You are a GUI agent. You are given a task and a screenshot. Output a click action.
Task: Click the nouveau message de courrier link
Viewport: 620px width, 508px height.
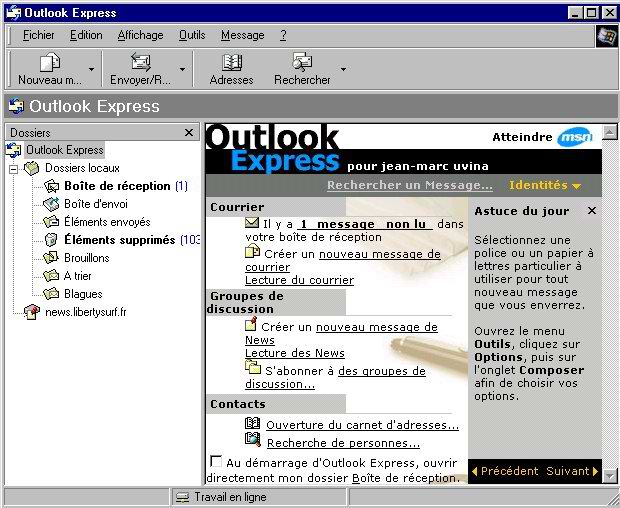pyautogui.click(x=380, y=254)
